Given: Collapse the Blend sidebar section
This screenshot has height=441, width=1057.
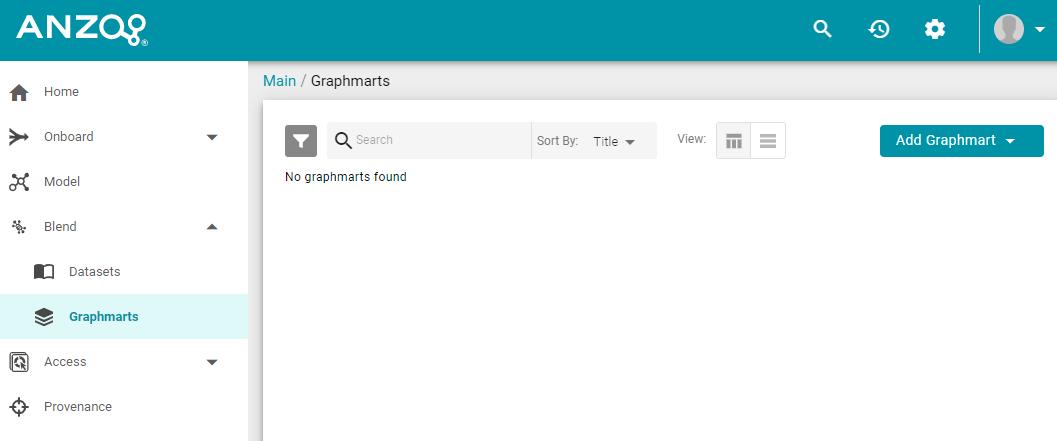Looking at the screenshot, I should pos(212,227).
